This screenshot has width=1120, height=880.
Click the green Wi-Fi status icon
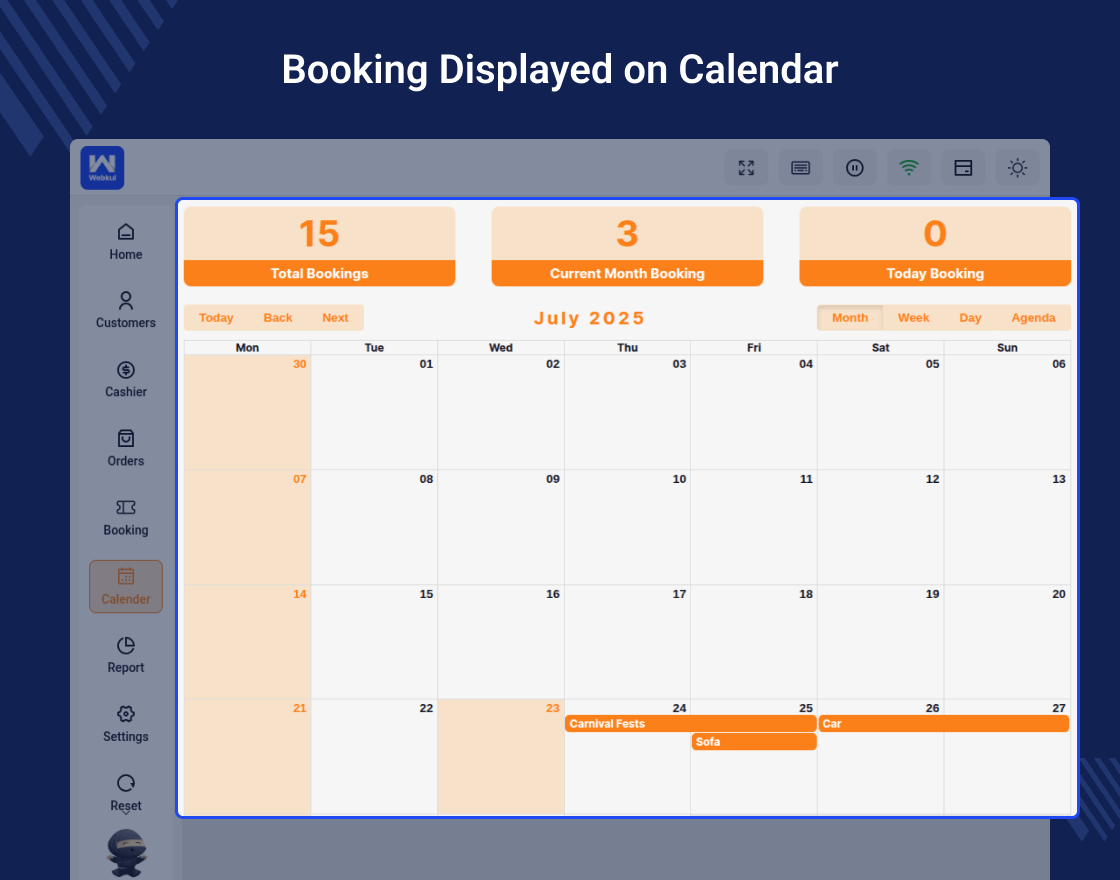pos(908,168)
